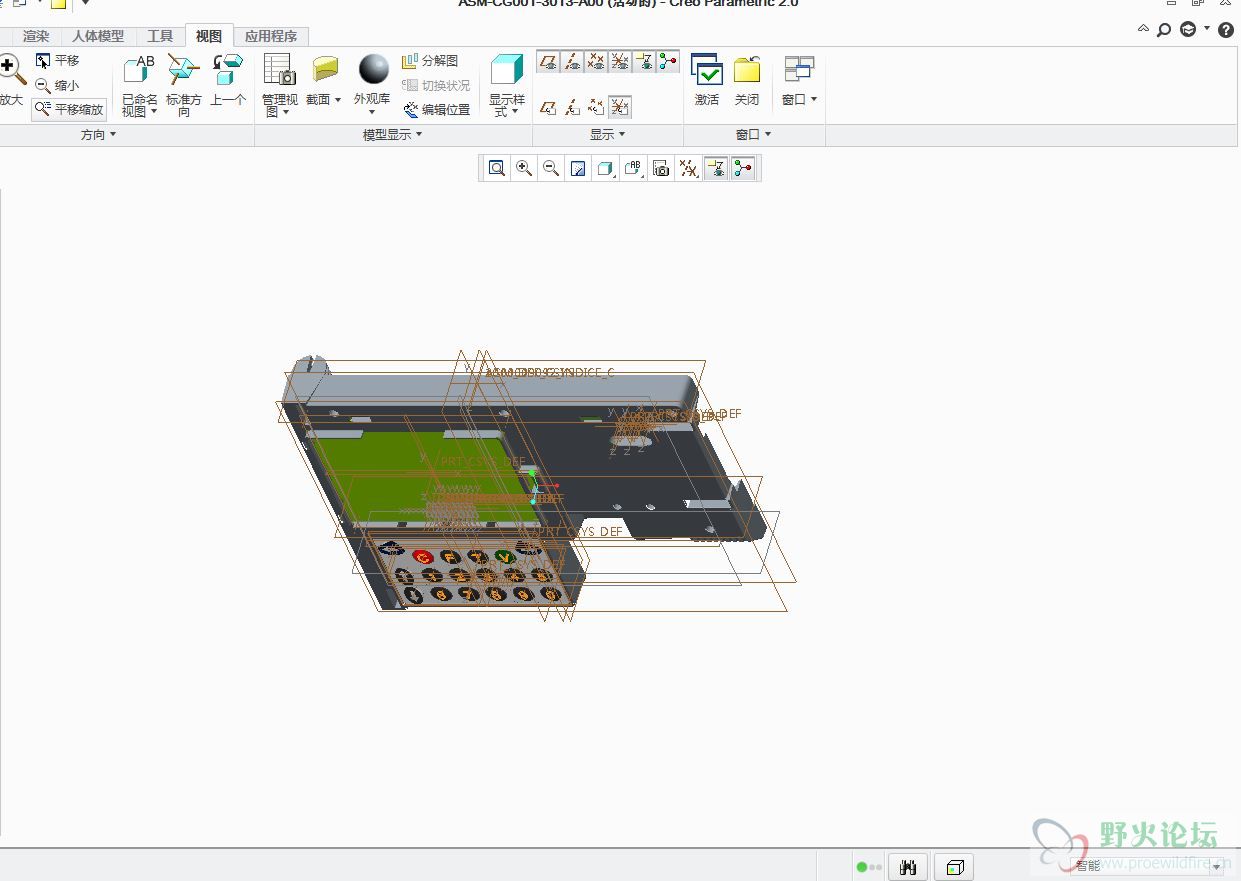Toggle point tag display in ribbon bottom row
Viewport: 1241px width, 881px height.
(x=596, y=107)
